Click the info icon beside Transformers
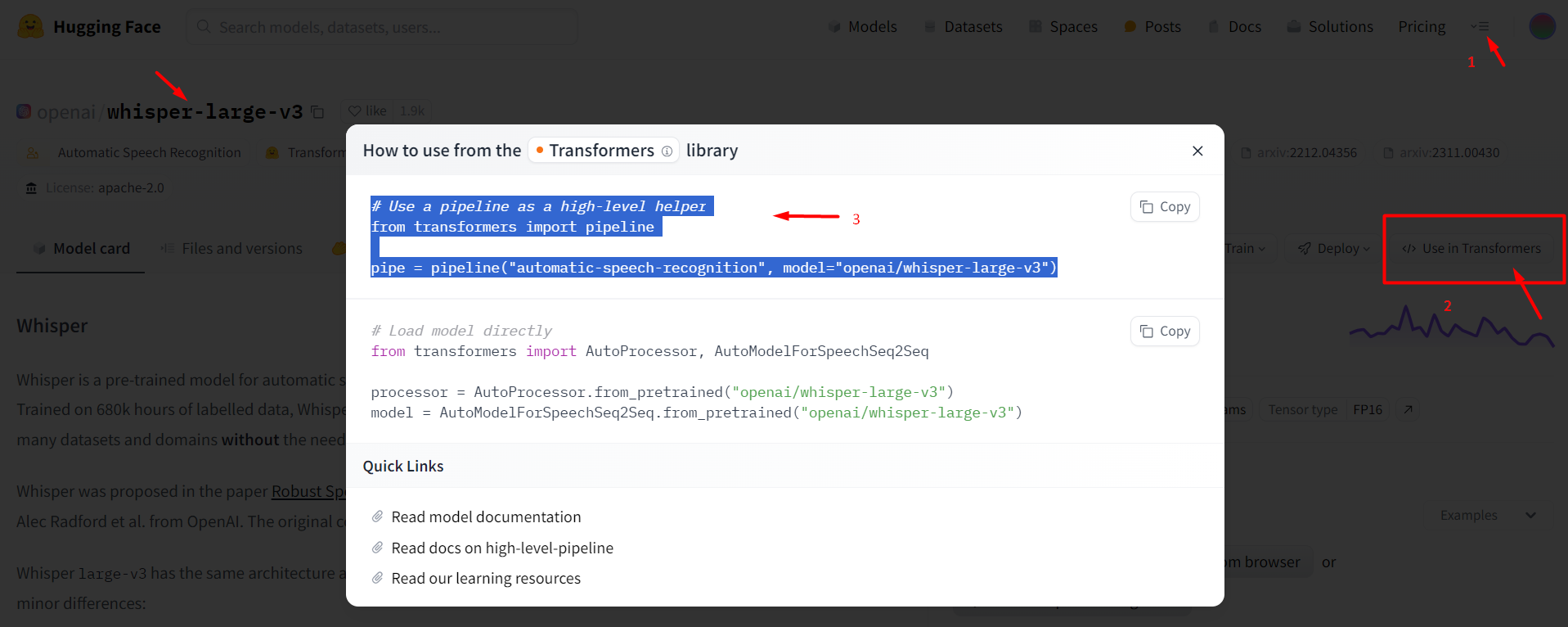This screenshot has height=627, width=1568. (x=667, y=151)
